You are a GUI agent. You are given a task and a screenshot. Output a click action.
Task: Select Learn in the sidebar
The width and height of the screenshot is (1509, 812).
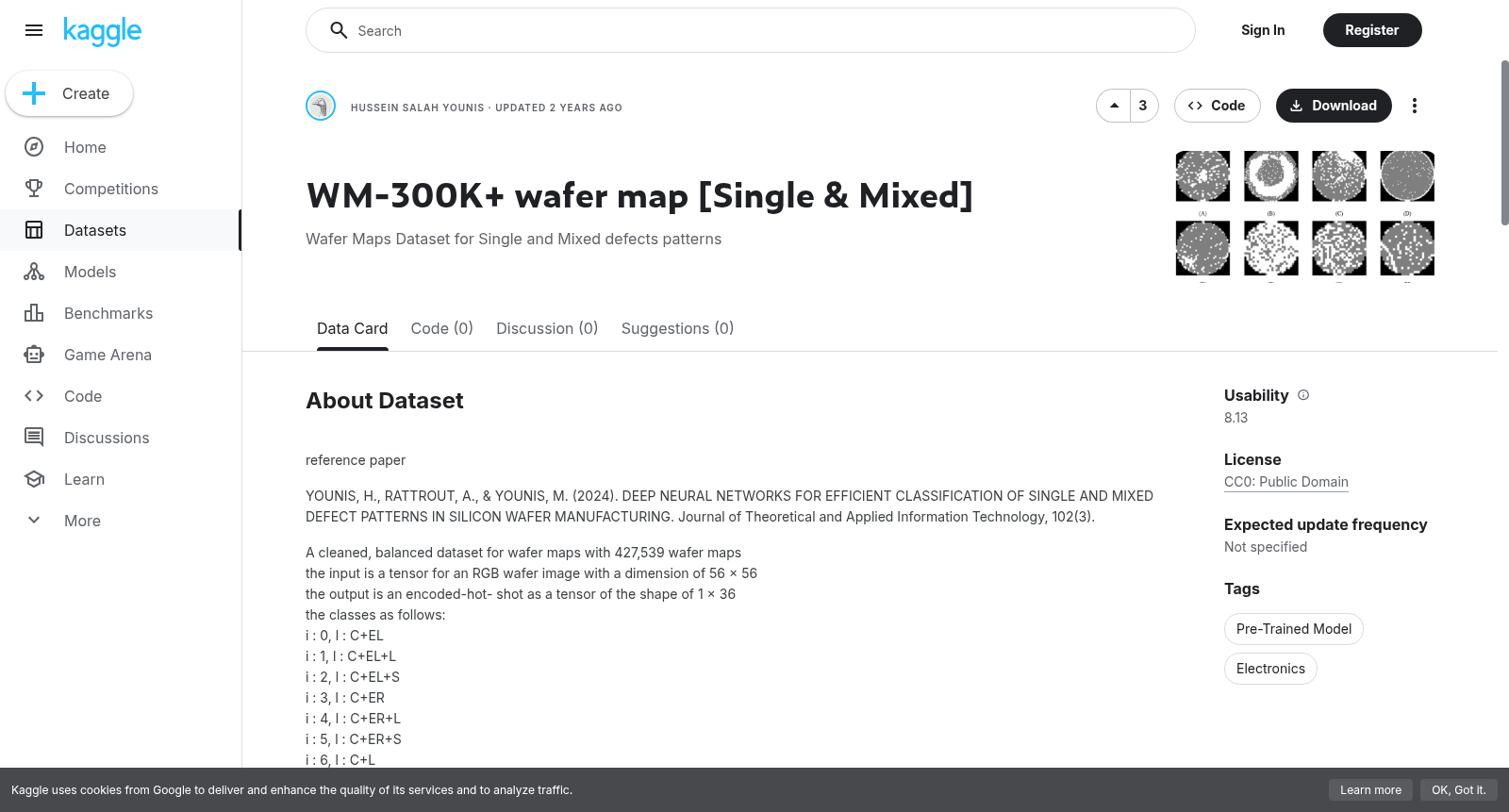[x=121, y=479]
